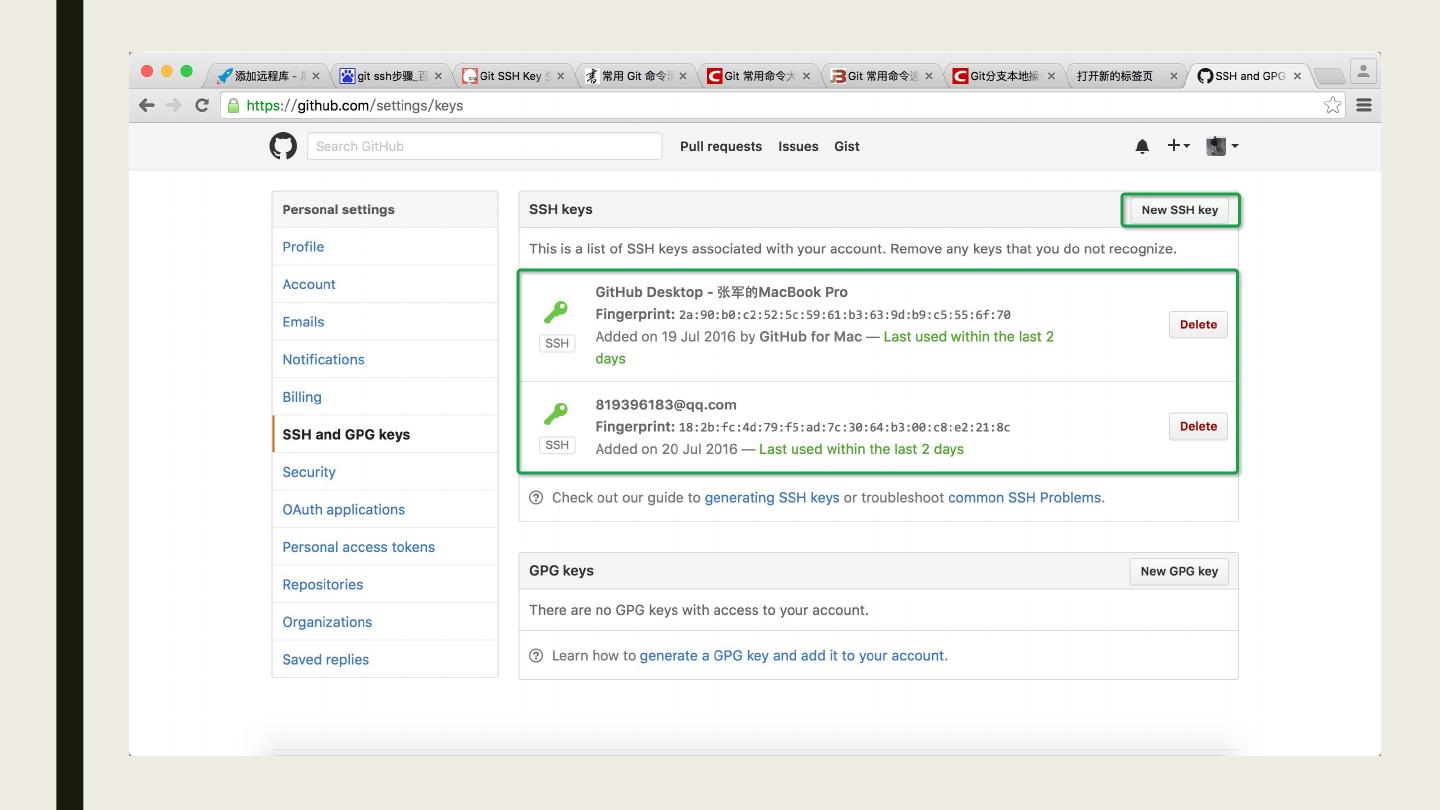Expand the plus create-new dropdown
1440x810 pixels.
point(1179,146)
